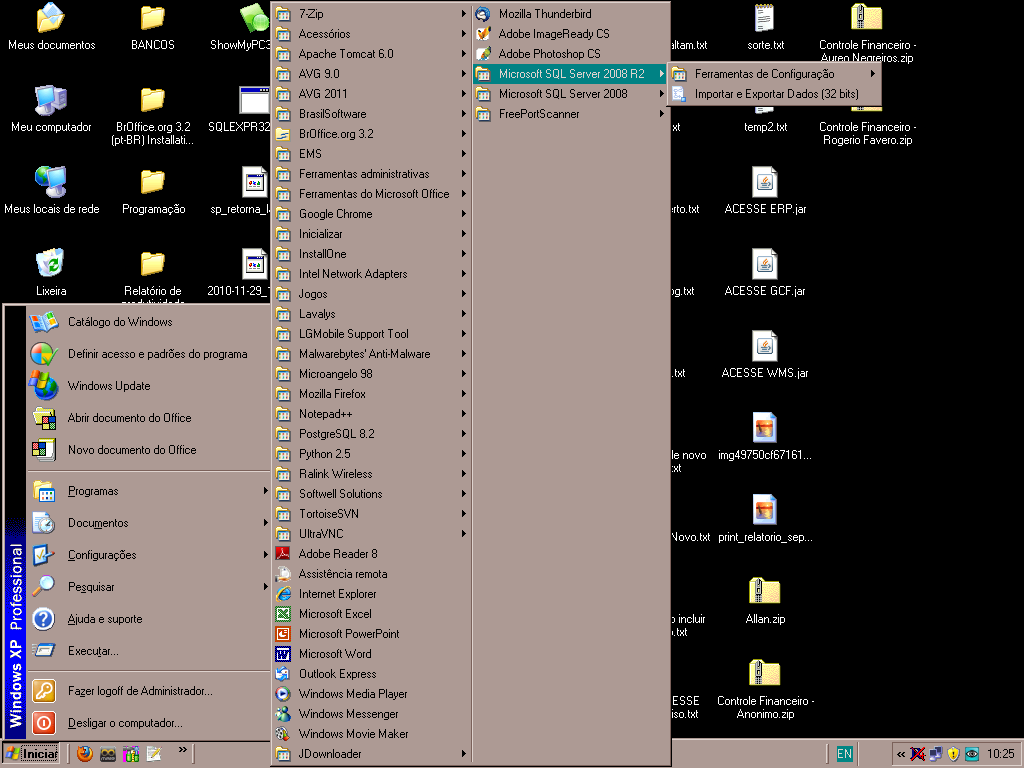Open Pesquisar in Start menu
This screenshot has width=1024, height=768.
click(148, 587)
